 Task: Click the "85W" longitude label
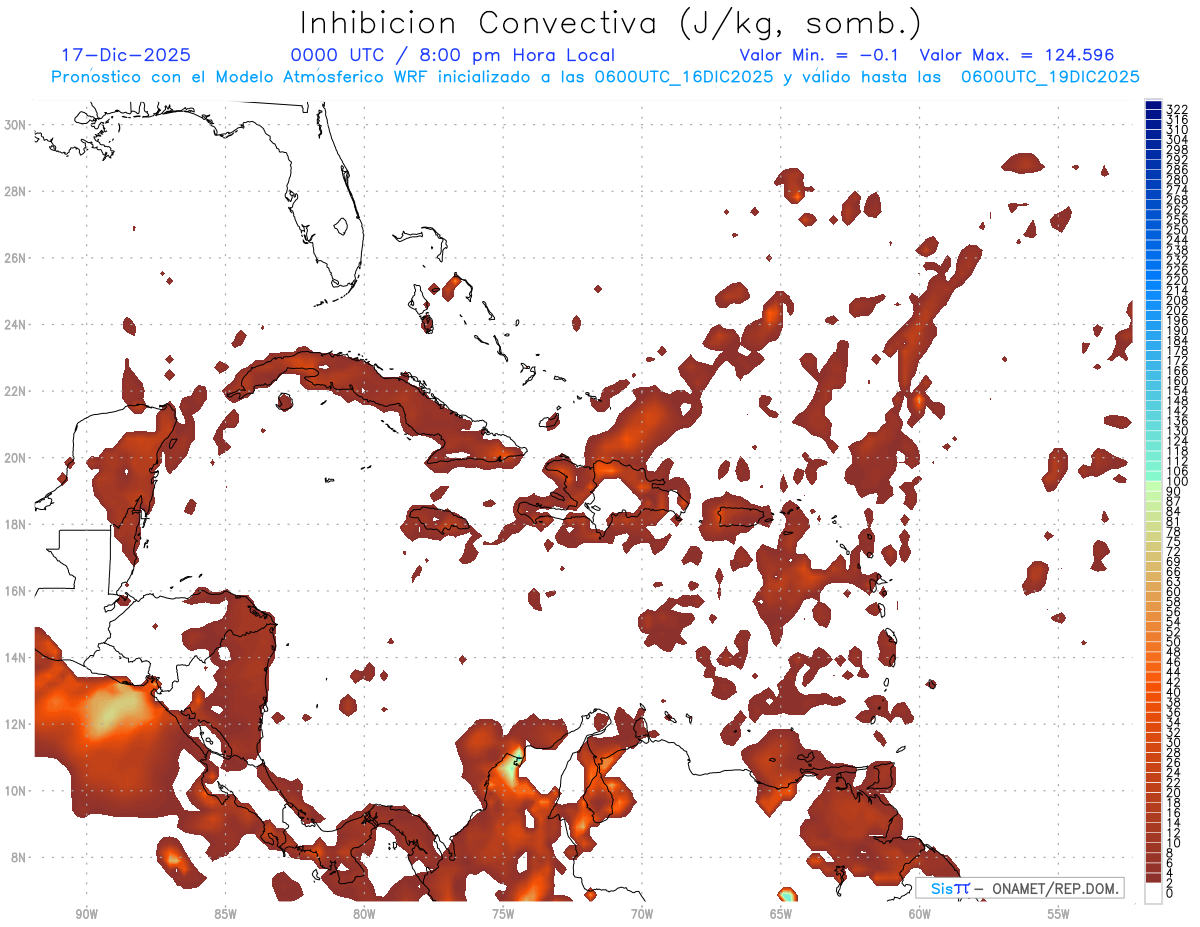pyautogui.click(x=226, y=913)
